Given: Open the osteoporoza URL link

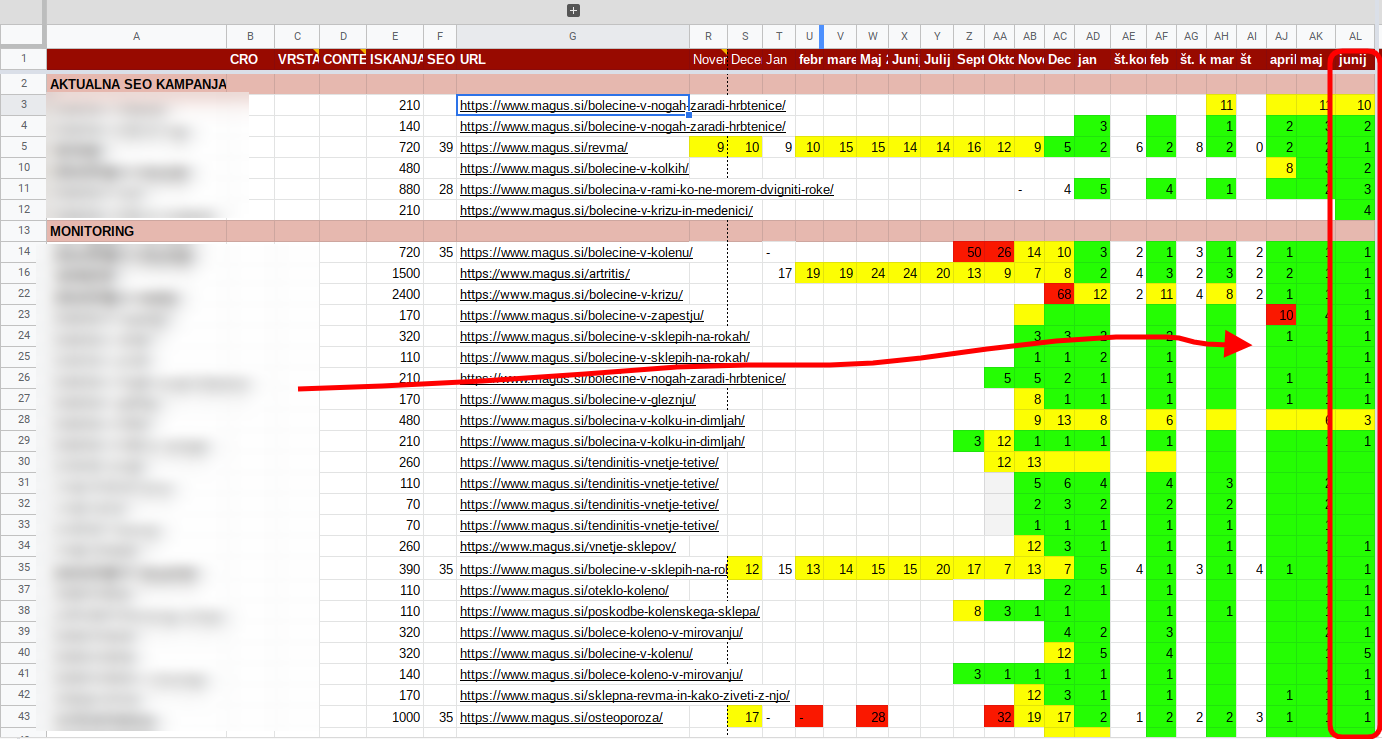Looking at the screenshot, I should pos(560,717).
